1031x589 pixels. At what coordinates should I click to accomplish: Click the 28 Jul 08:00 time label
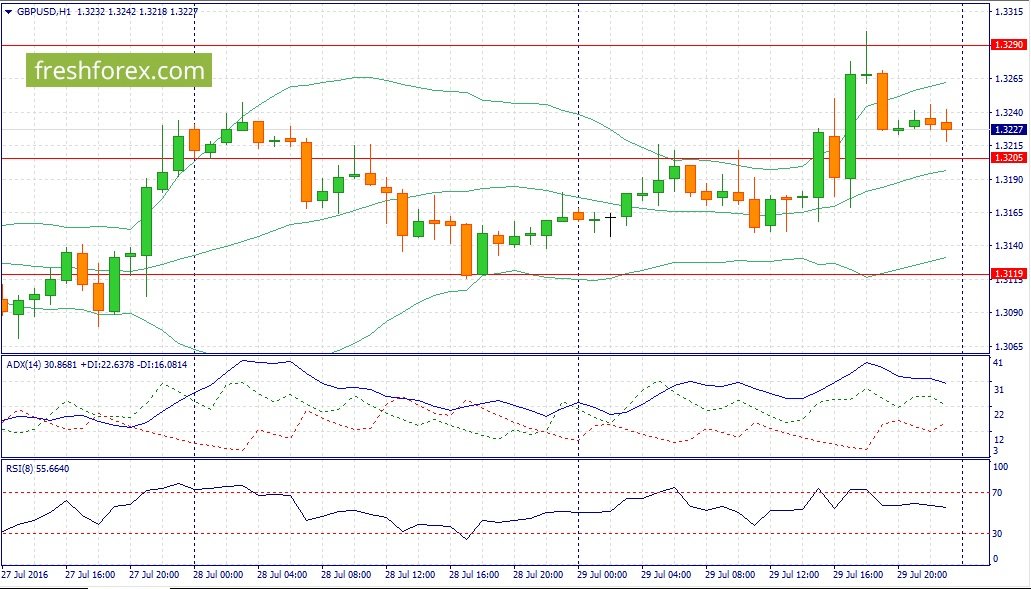(347, 574)
